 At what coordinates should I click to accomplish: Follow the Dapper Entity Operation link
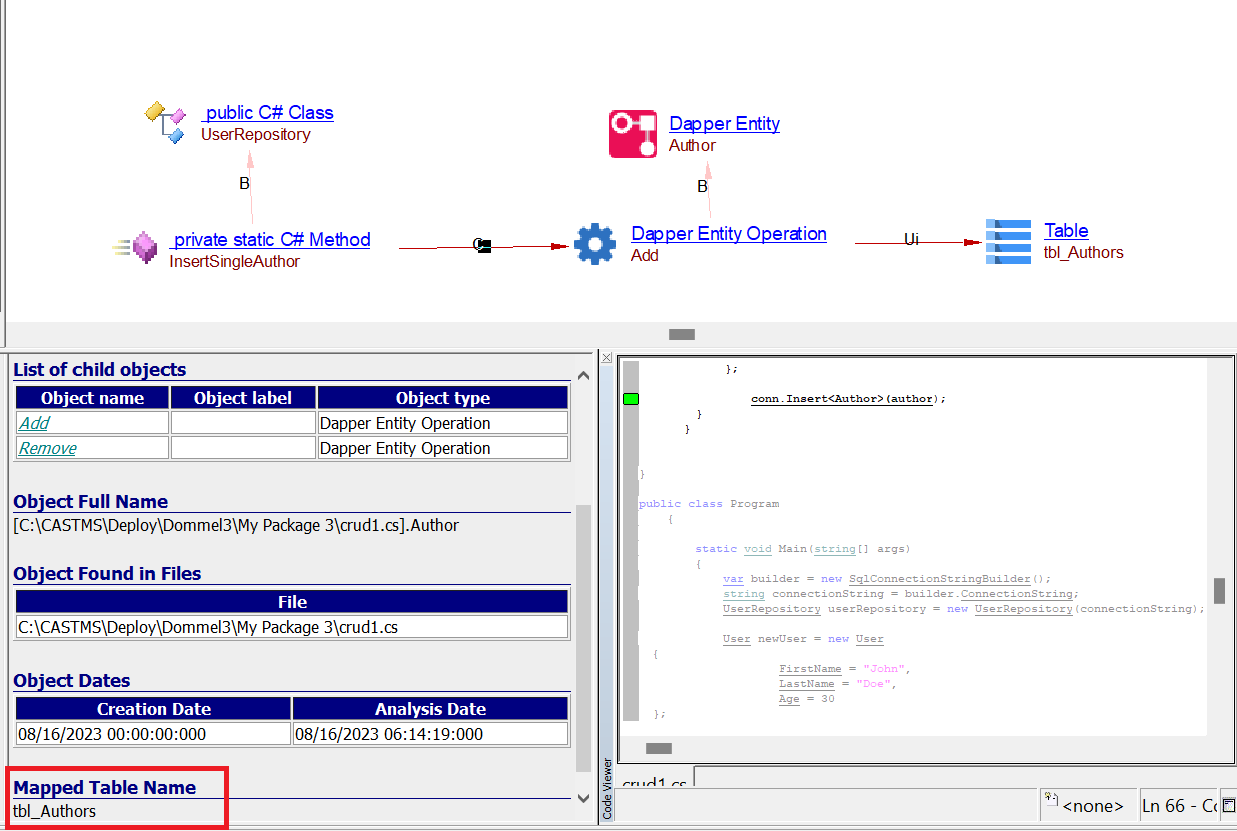pos(728,233)
